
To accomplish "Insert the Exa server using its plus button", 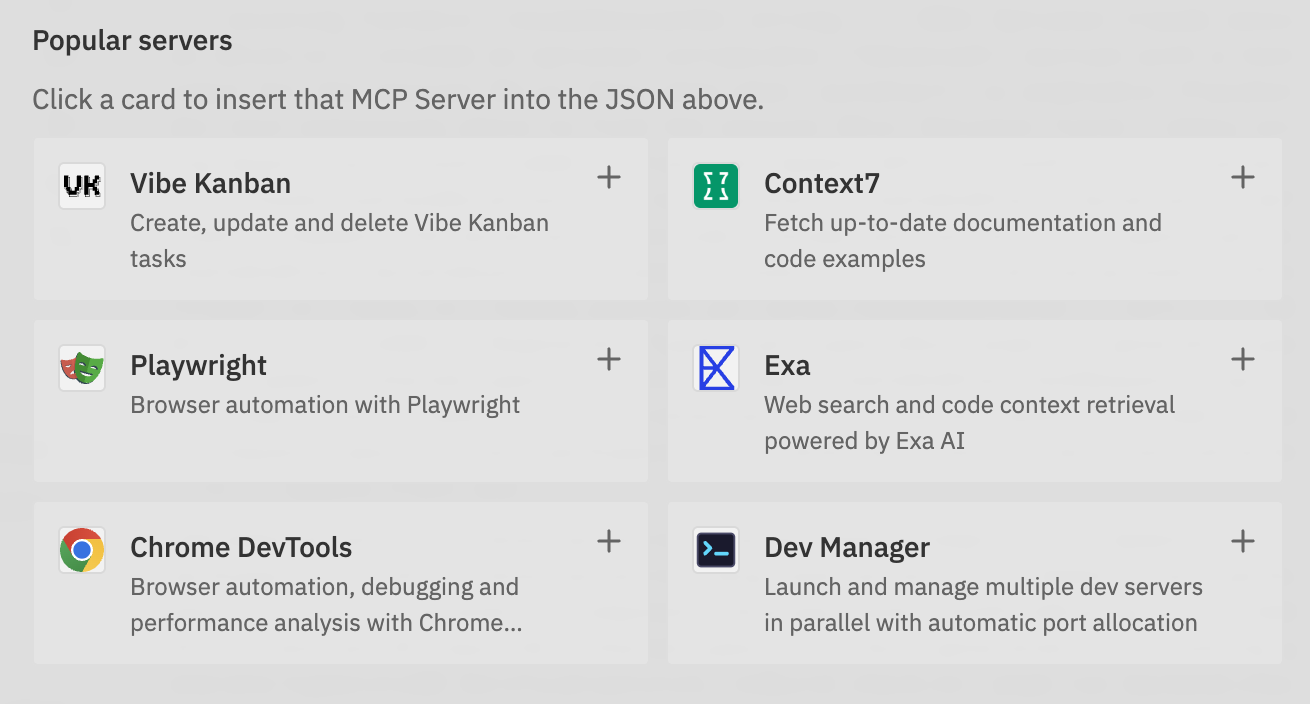I will [x=1242, y=359].
